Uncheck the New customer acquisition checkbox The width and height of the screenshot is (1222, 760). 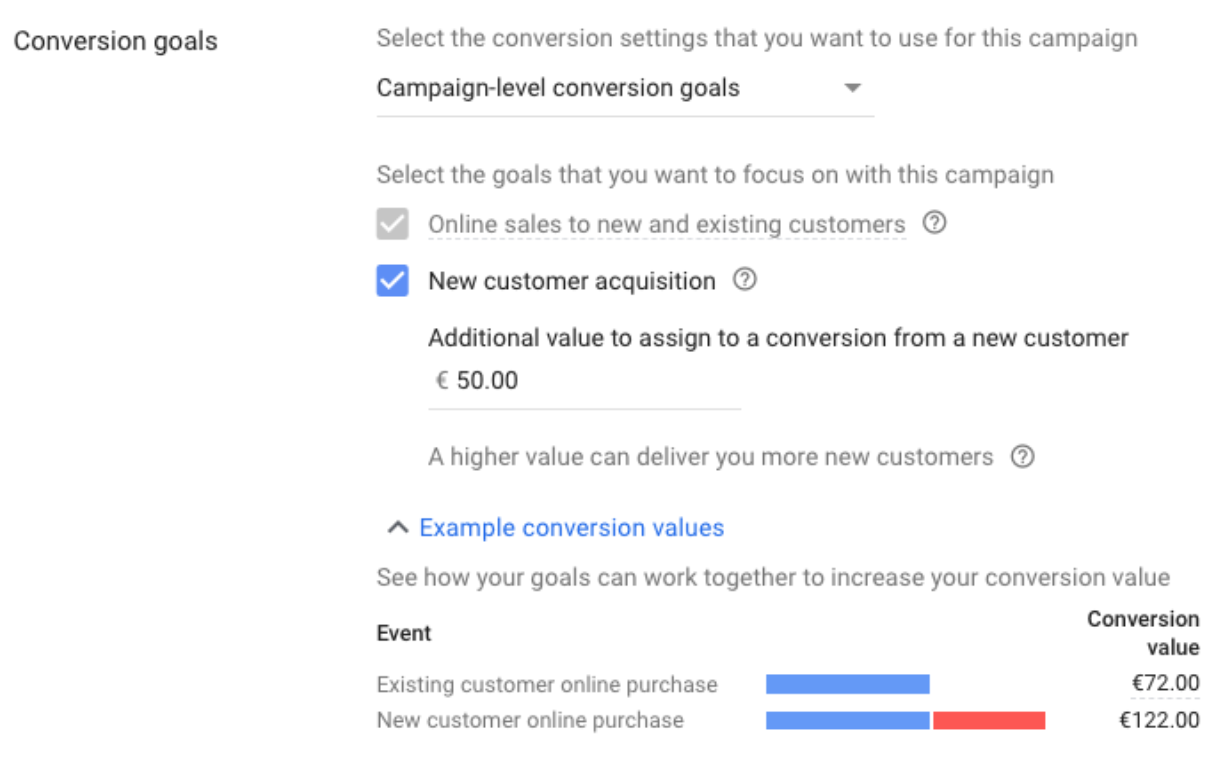pos(393,281)
